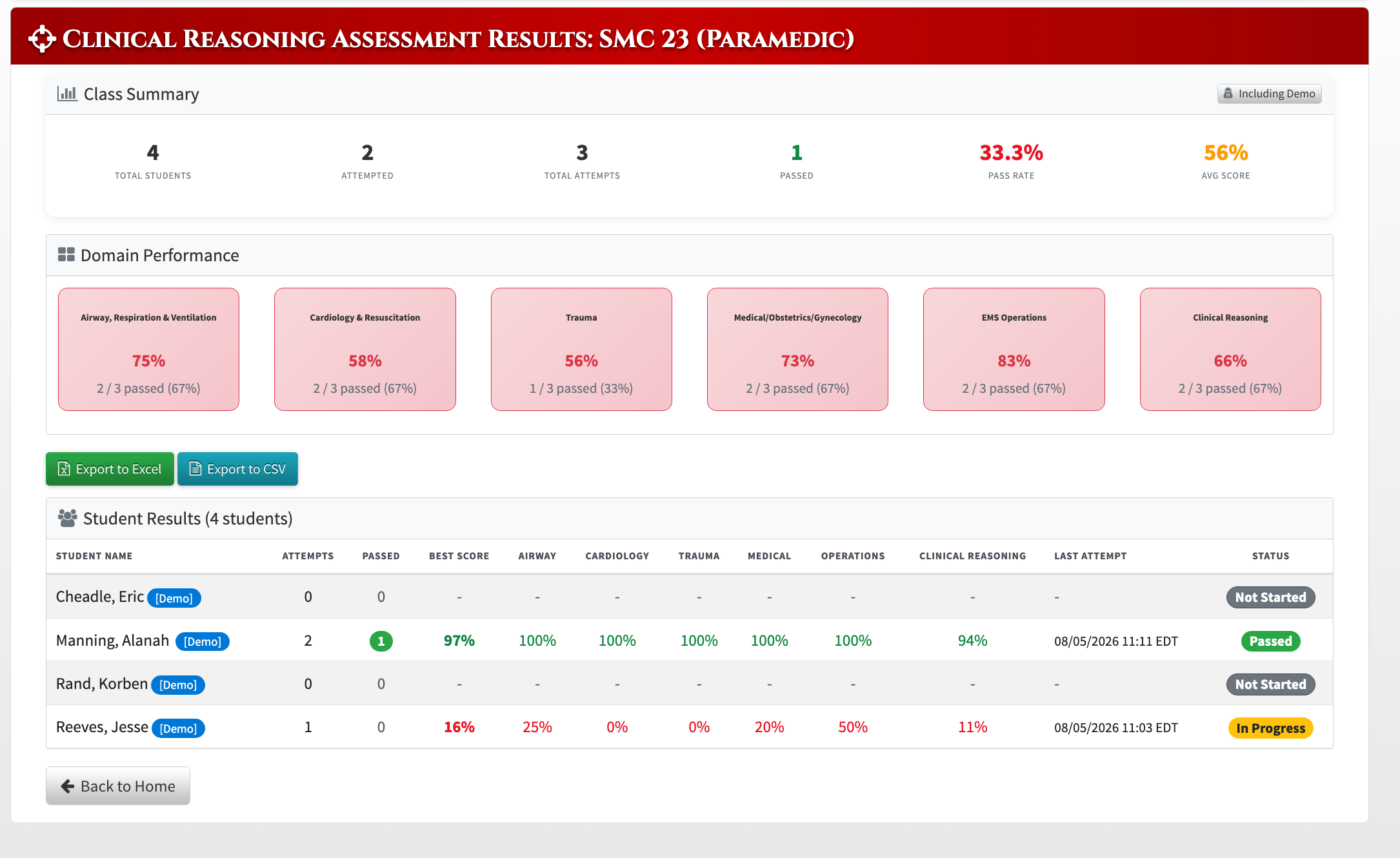
Task: Click the crosshair logo icon in header
Action: 43,39
